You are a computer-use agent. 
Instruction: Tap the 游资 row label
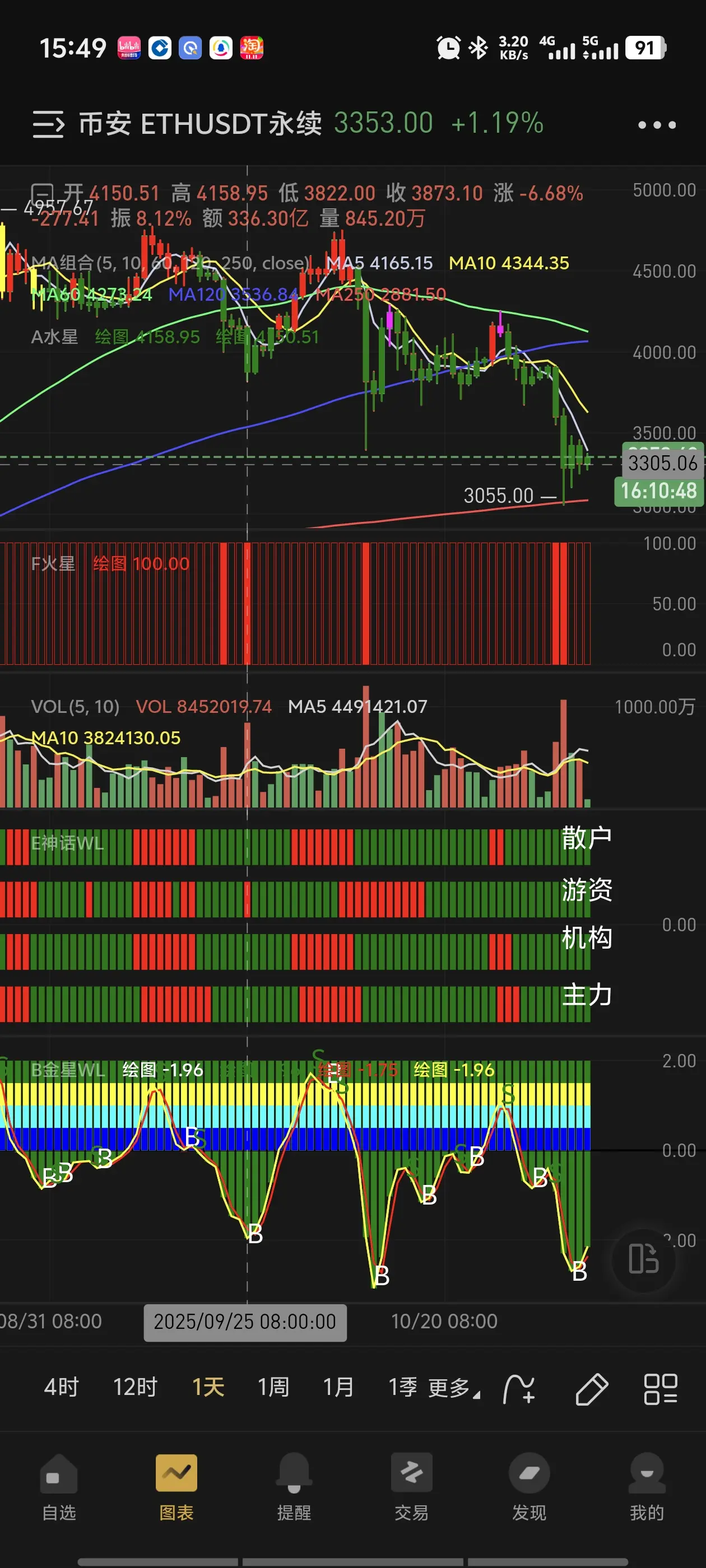(x=587, y=889)
